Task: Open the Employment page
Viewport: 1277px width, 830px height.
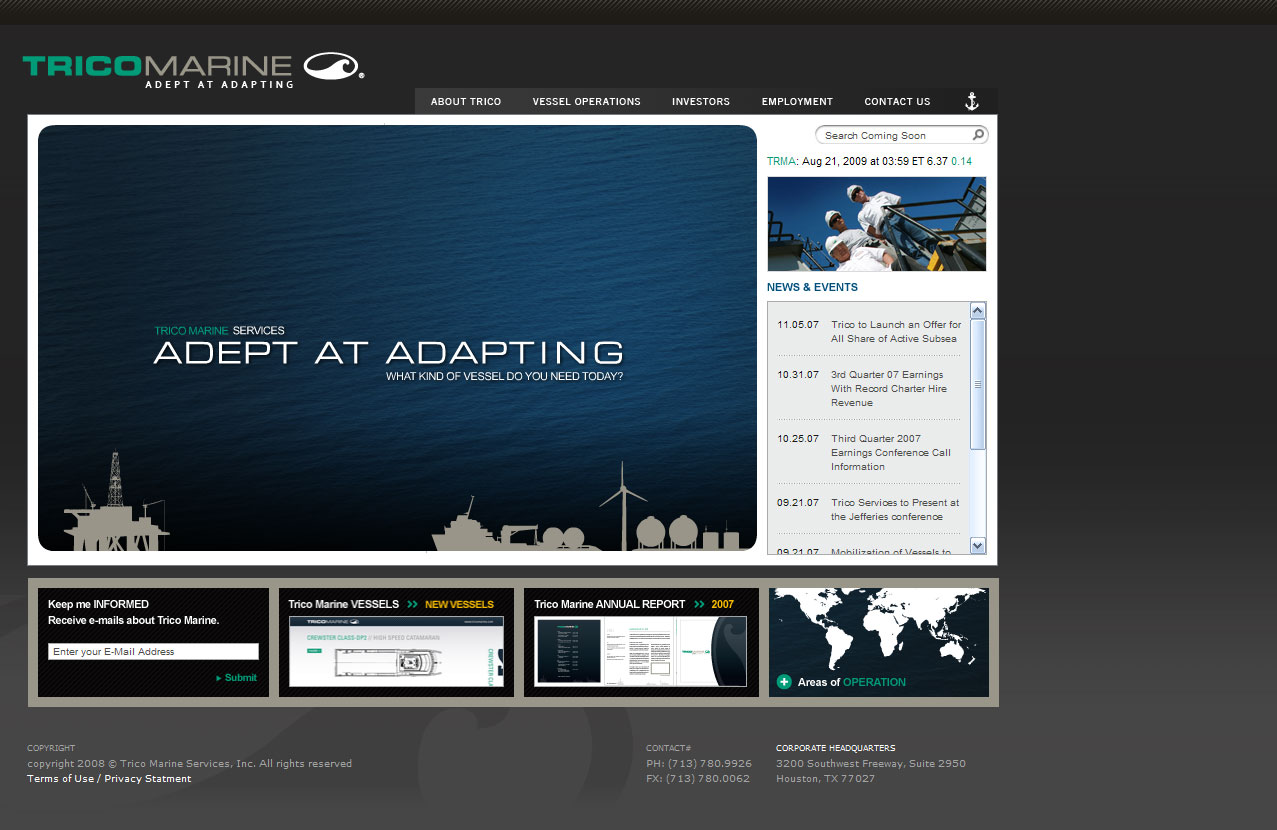Action: (x=797, y=101)
